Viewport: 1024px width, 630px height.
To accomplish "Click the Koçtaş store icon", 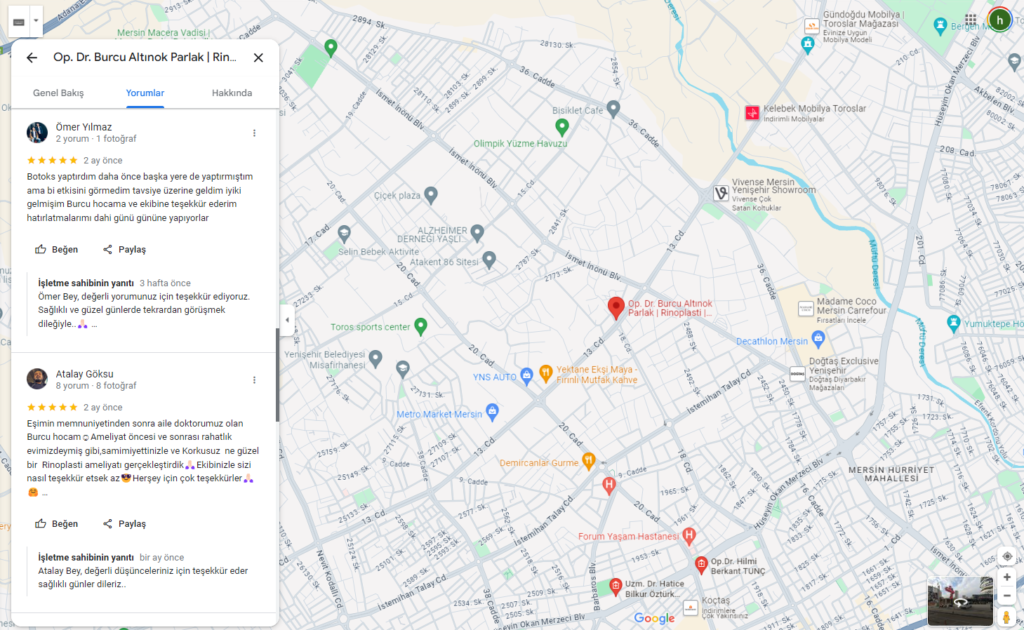I will pyautogui.click(x=691, y=608).
